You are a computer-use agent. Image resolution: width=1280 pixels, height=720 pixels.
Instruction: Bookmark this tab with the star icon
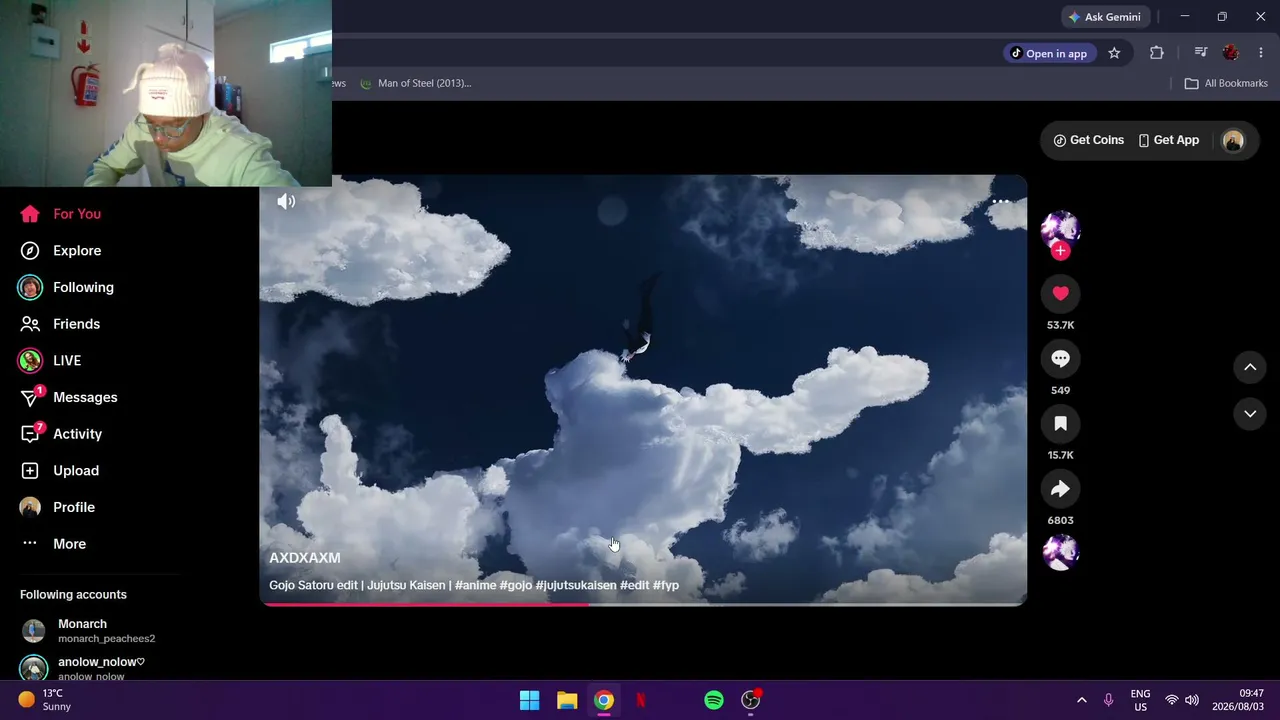coord(1114,53)
